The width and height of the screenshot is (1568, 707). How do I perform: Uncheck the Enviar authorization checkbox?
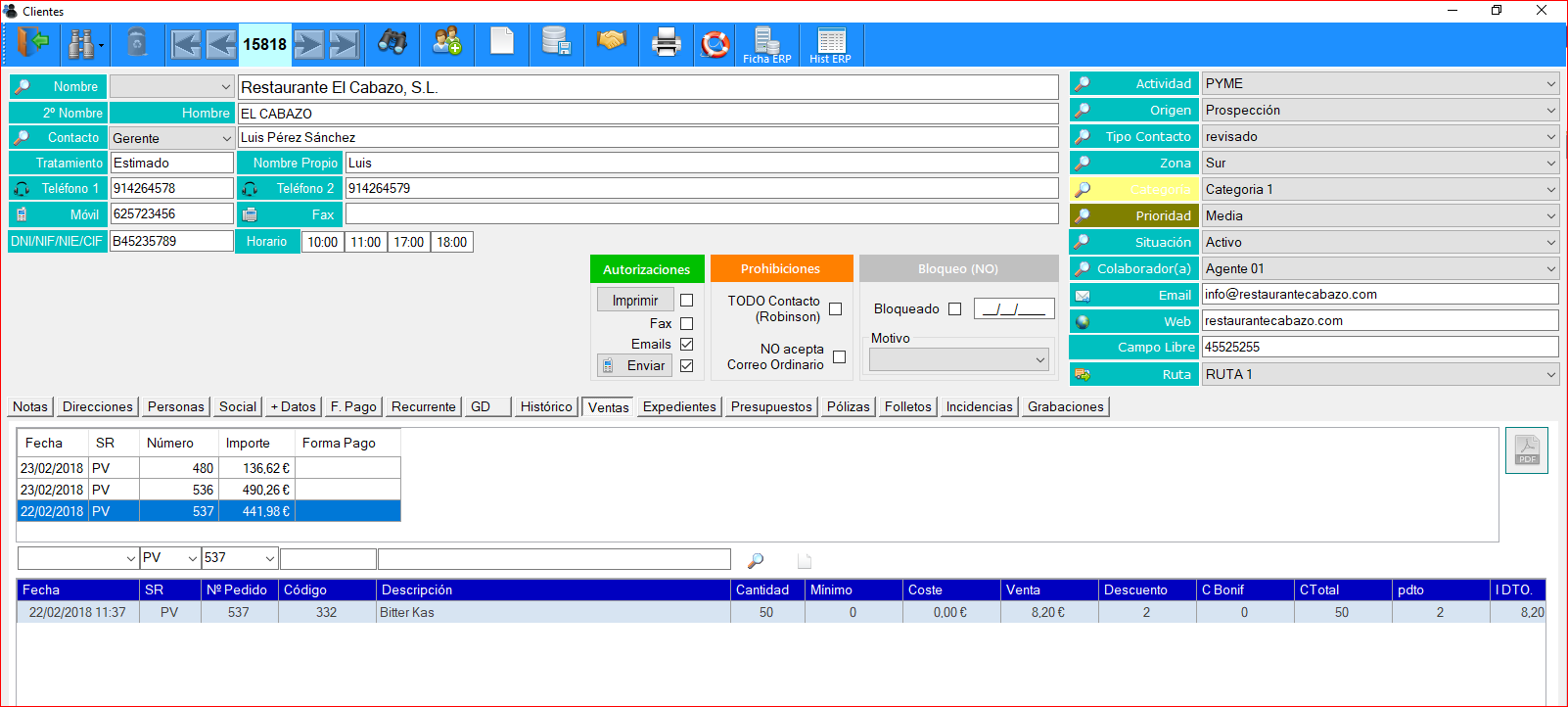pos(686,365)
